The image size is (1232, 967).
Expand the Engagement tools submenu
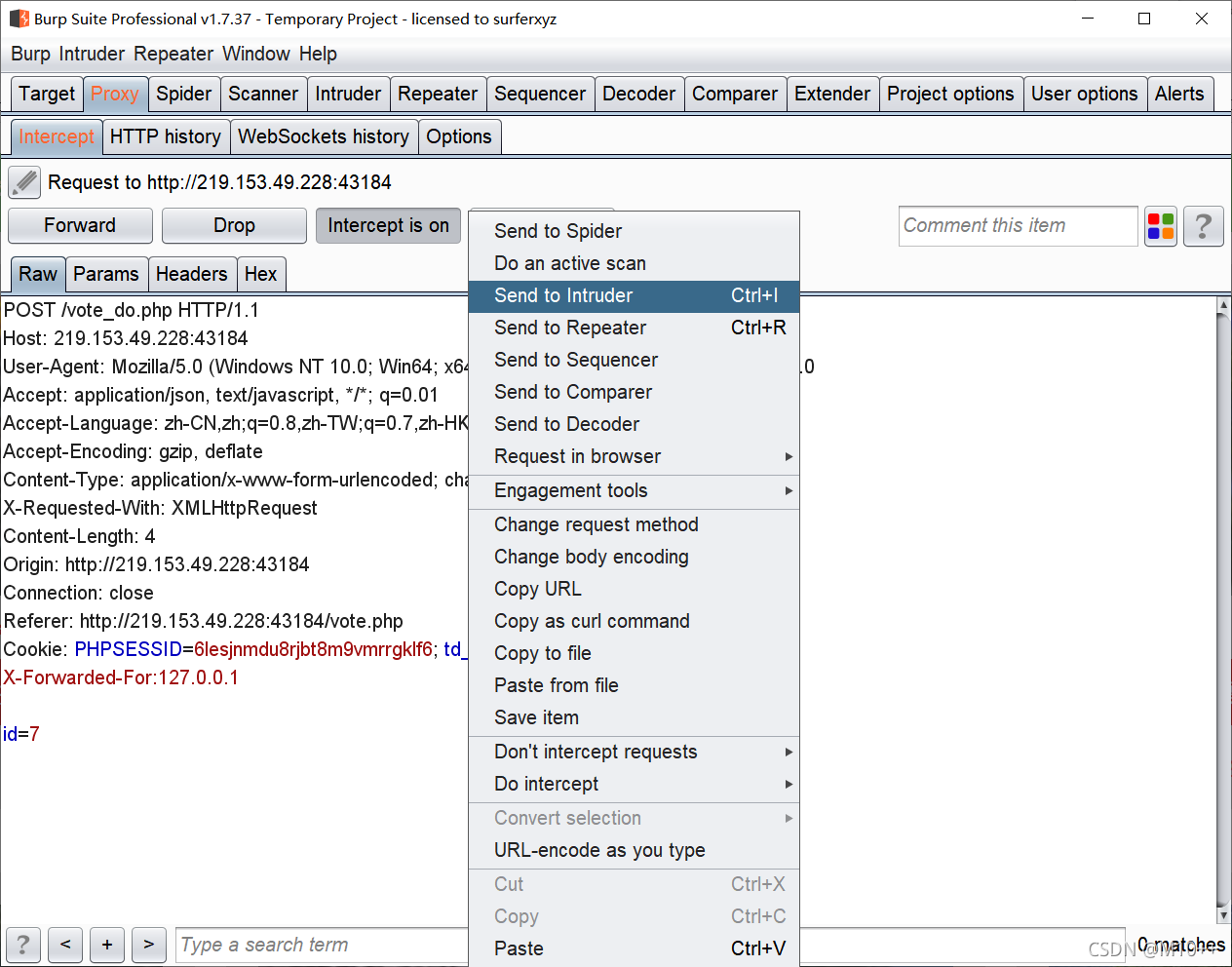pos(634,490)
